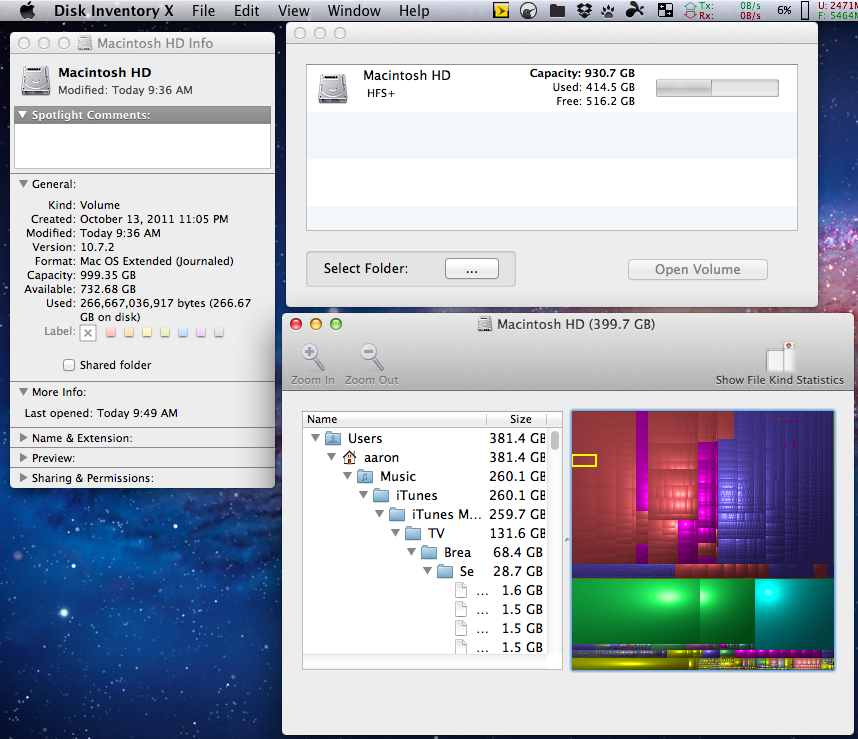Image resolution: width=858 pixels, height=739 pixels.
Task: Open the Disk Inventory X menu
Action: click(x=113, y=10)
